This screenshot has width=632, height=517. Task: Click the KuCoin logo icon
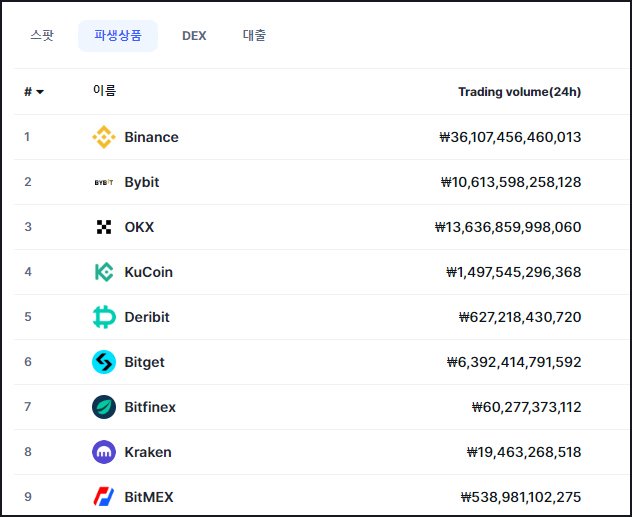tap(104, 272)
